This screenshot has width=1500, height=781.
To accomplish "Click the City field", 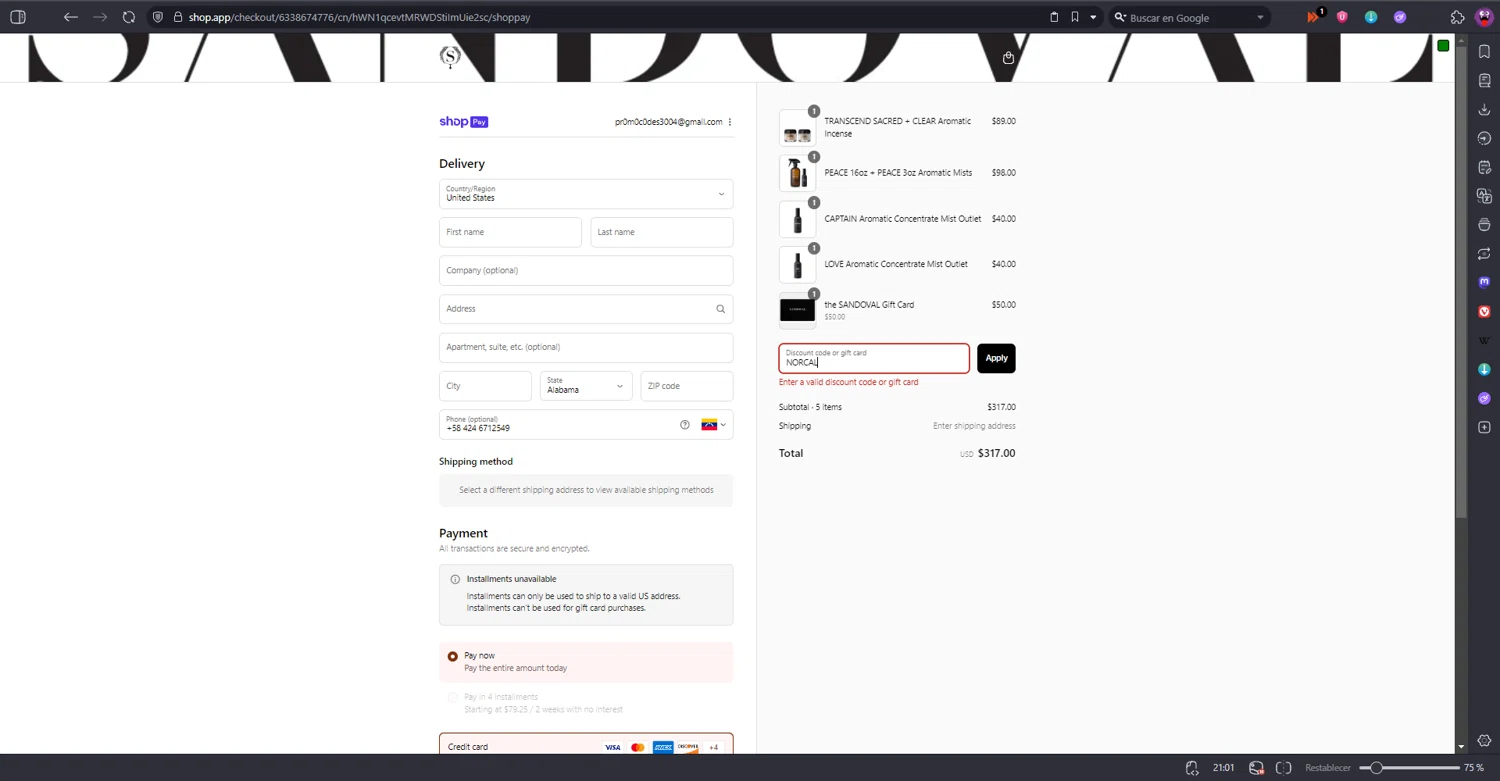I will [x=485, y=386].
